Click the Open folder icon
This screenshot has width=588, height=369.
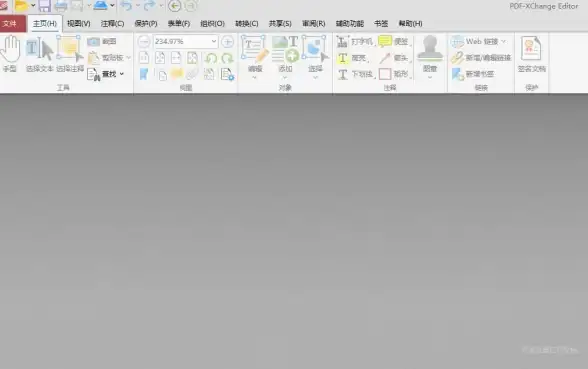click(x=21, y=6)
